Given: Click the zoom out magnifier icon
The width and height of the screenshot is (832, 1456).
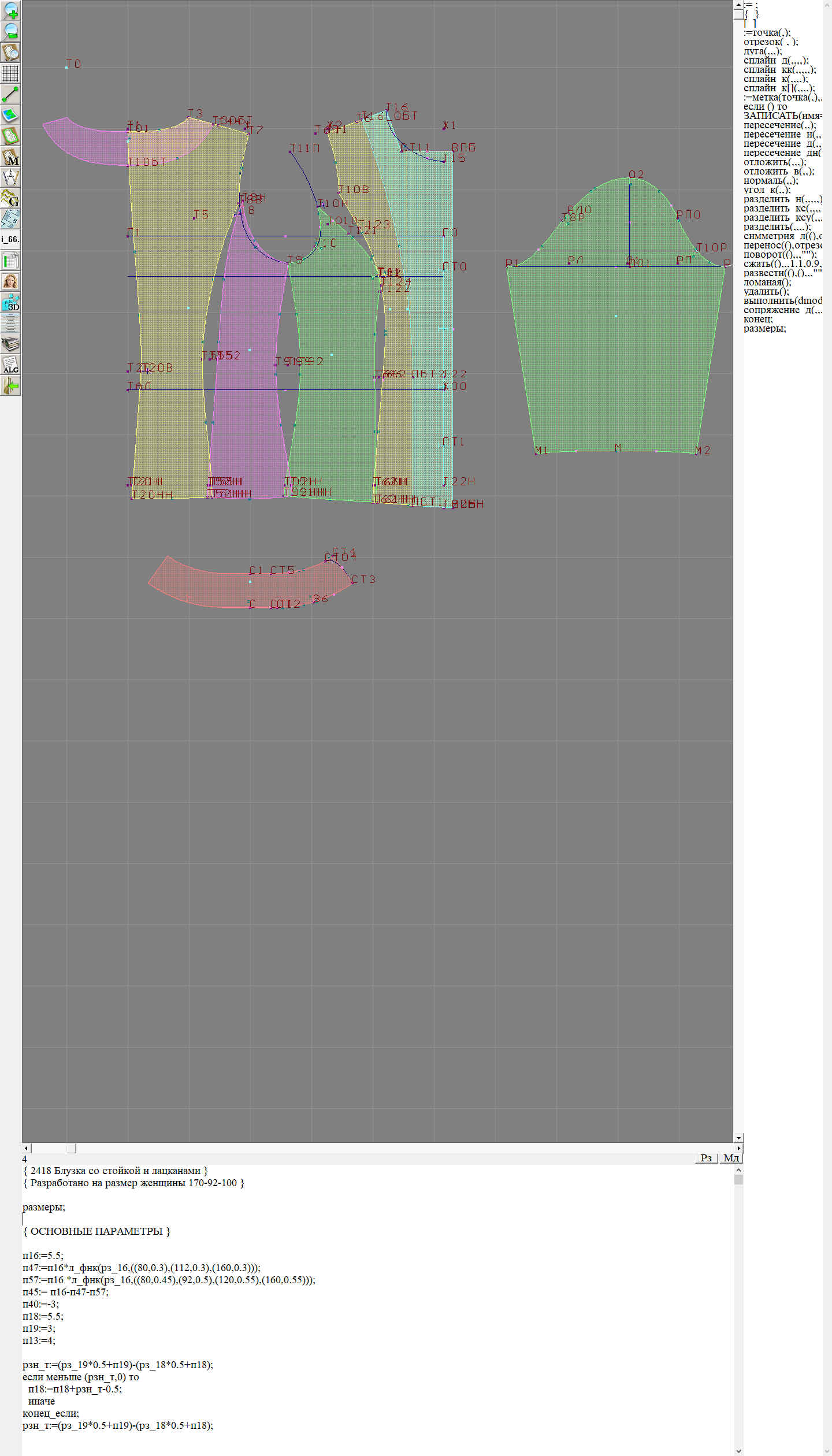Looking at the screenshot, I should pyautogui.click(x=10, y=31).
